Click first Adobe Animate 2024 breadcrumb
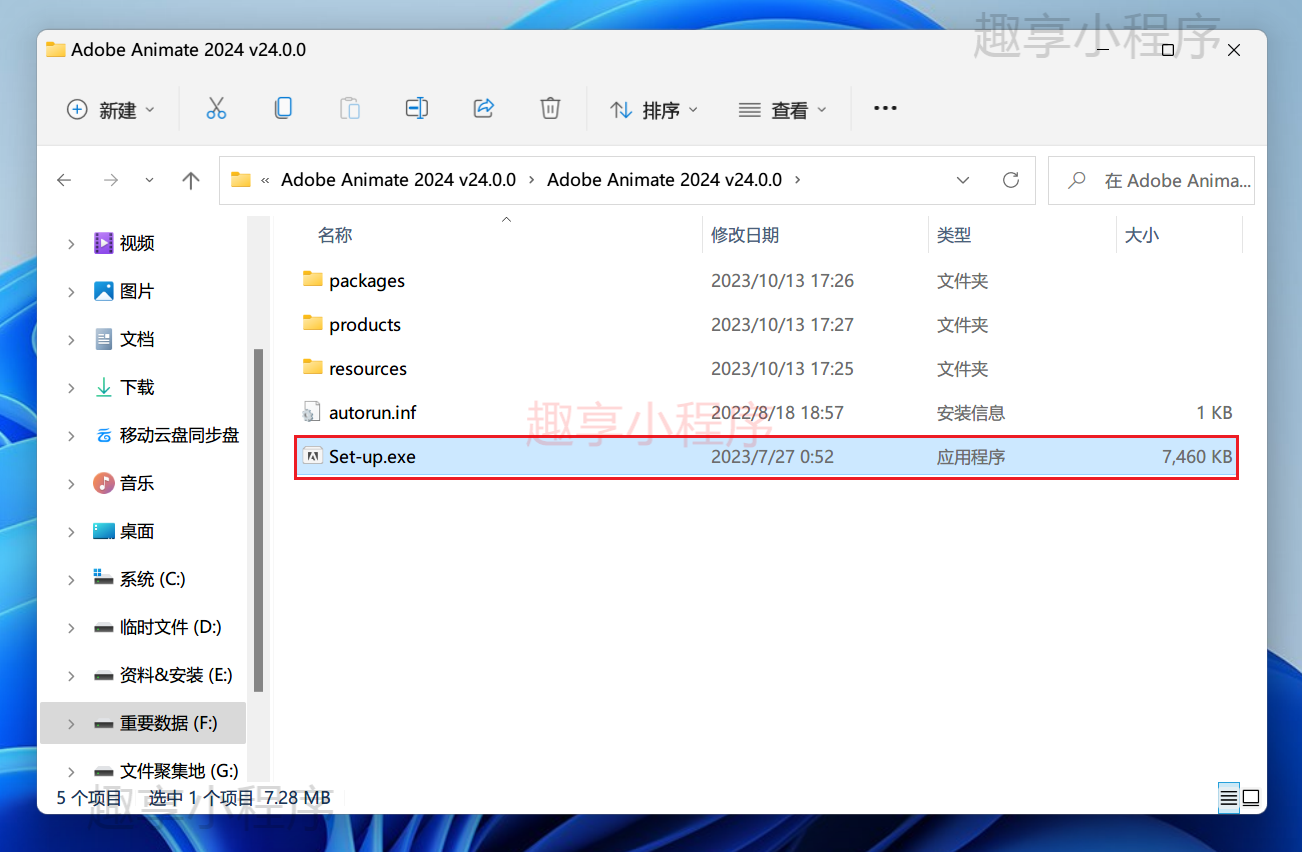This screenshot has height=852, width=1302. pos(398,180)
